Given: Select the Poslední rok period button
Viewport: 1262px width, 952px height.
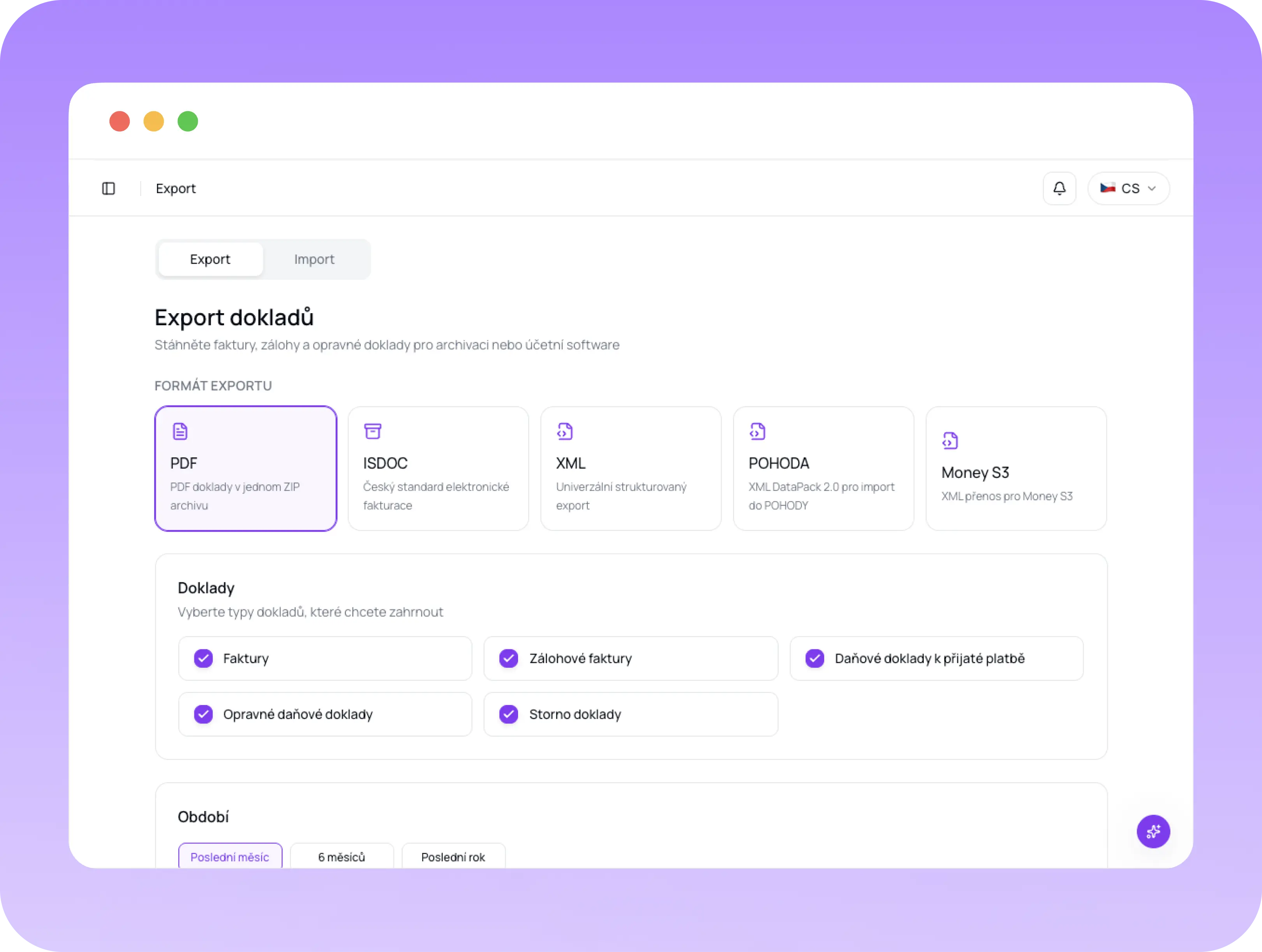Looking at the screenshot, I should [x=453, y=856].
